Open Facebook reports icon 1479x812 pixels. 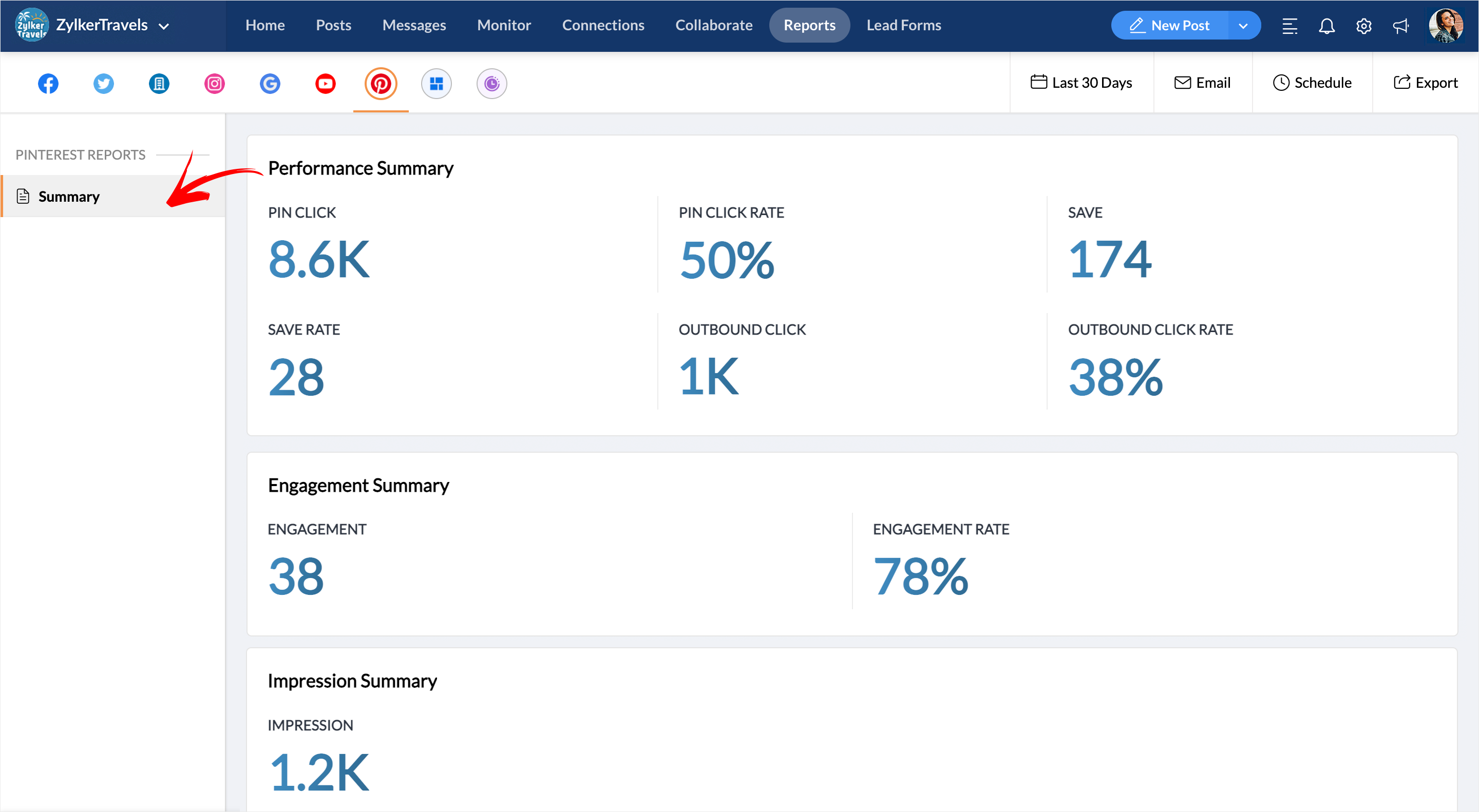pyautogui.click(x=48, y=84)
